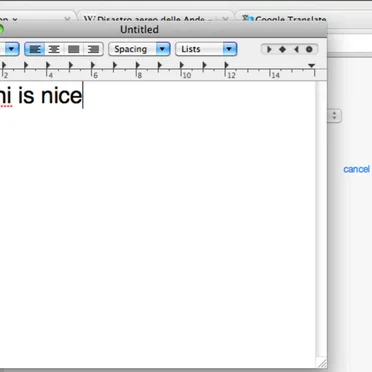The width and height of the screenshot is (372, 372).
Task: Switch to the Google Translate browser tab
Action: [x=284, y=19]
